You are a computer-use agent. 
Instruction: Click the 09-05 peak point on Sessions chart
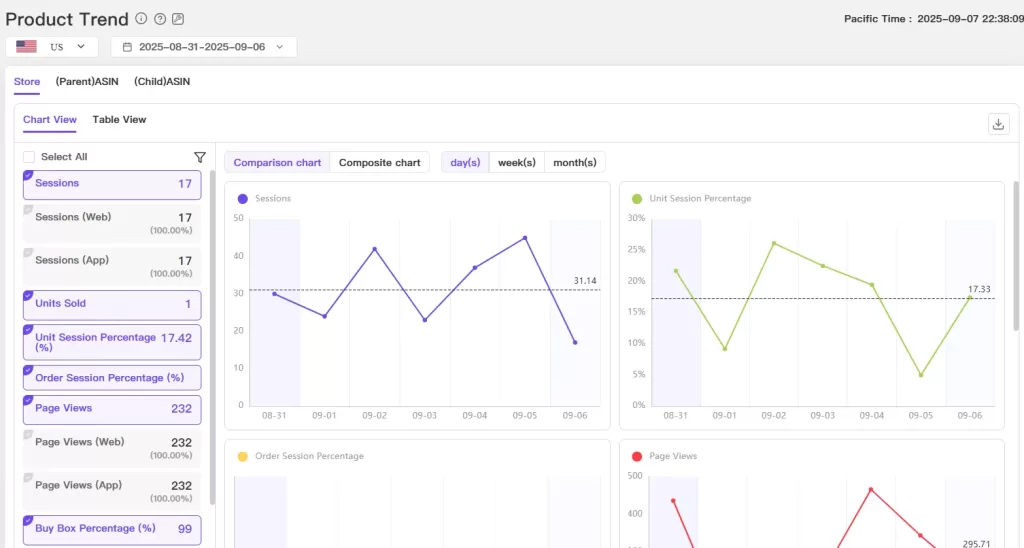pyautogui.click(x=525, y=238)
